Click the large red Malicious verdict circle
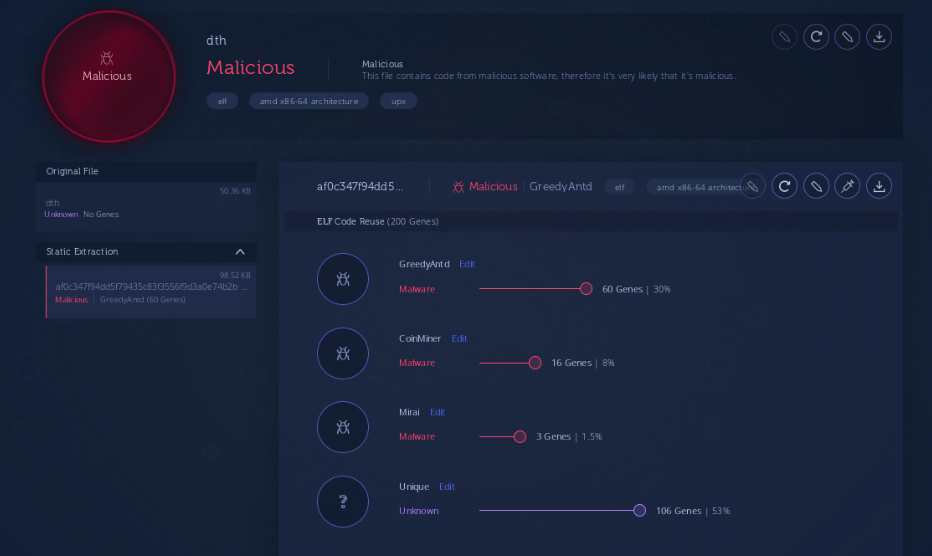This screenshot has height=556, width=932. 107,76
